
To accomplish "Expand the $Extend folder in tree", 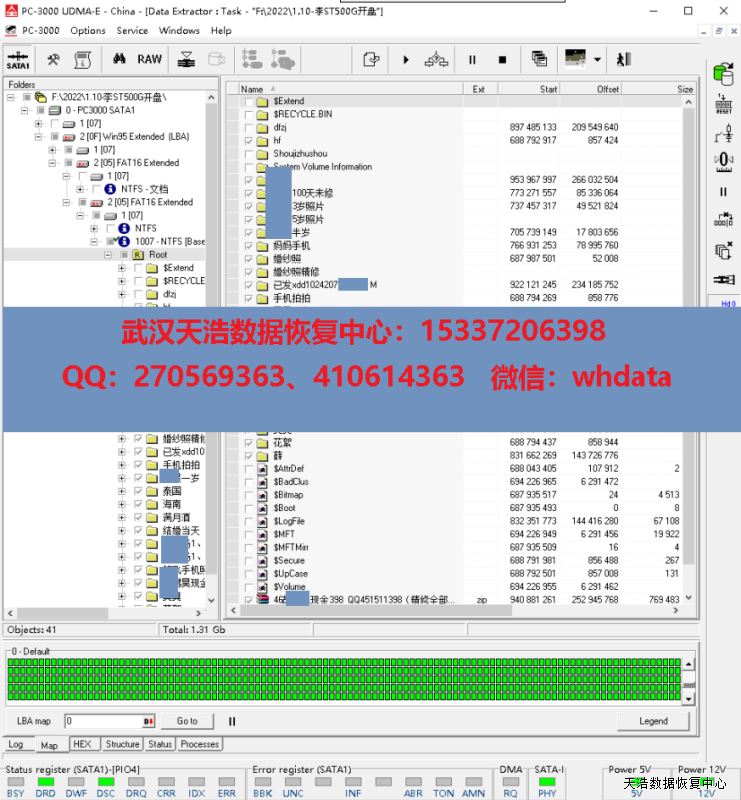I will tap(123, 268).
